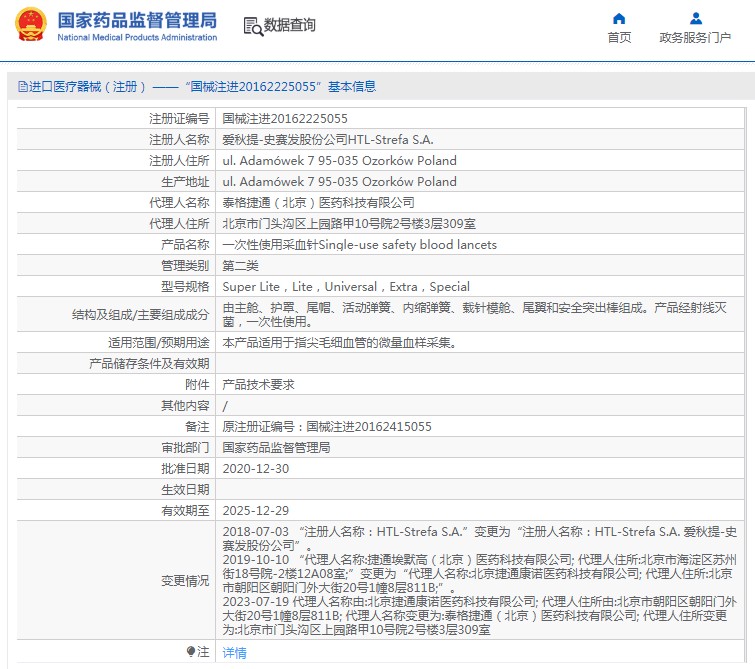Screen dimensions: 755x669
Task: Click the national emblem logo
Action: click(x=30, y=26)
